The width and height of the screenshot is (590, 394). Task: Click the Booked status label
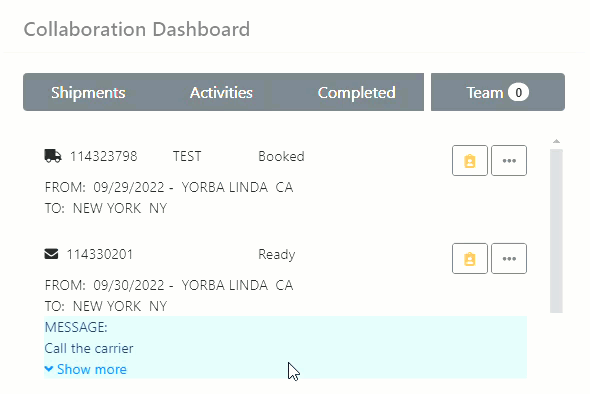tap(281, 156)
